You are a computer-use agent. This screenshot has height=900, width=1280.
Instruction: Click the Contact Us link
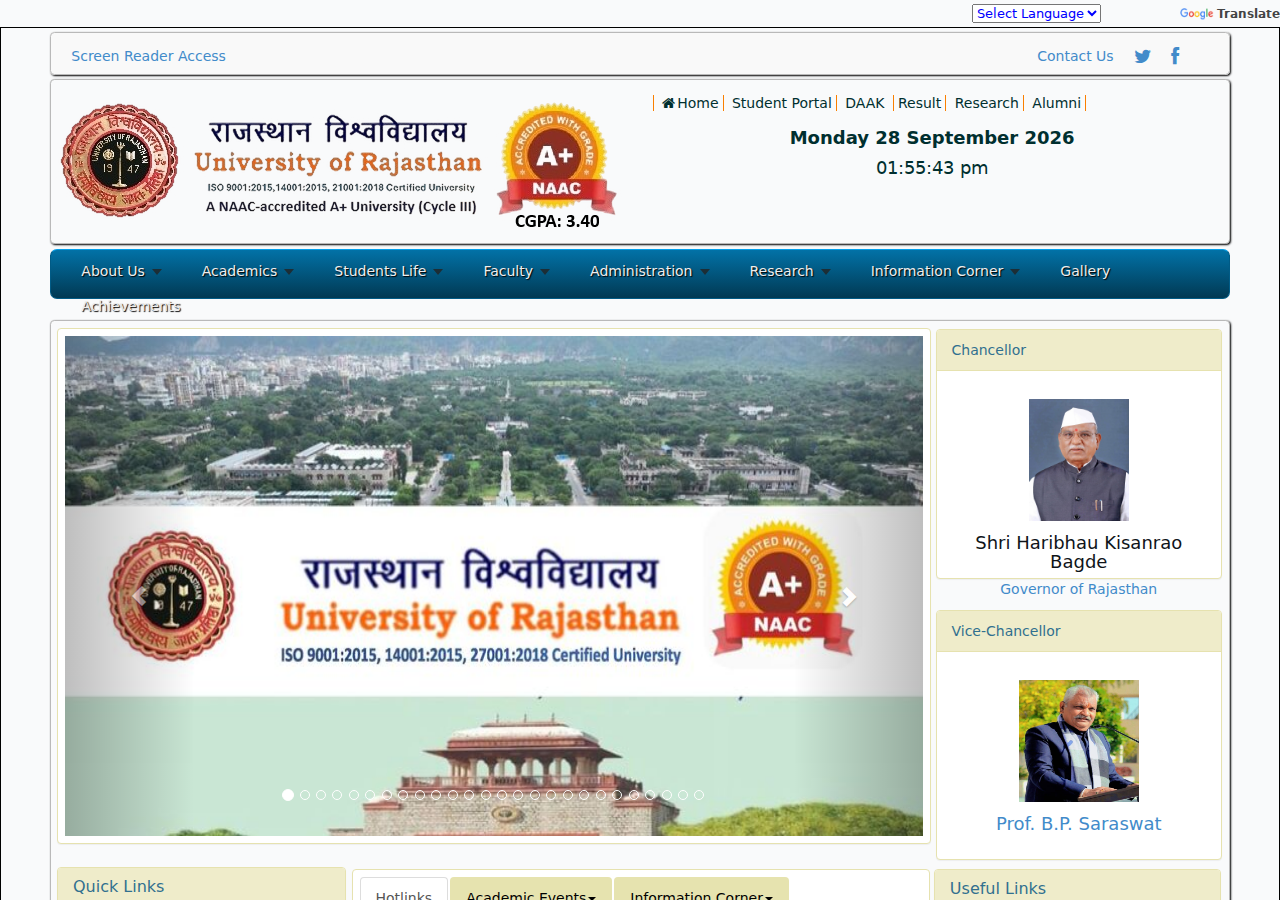1075,56
